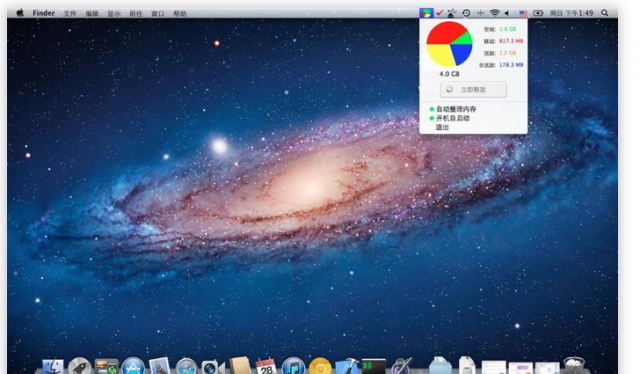640x374 pixels.
Task: Click the memory usage pie chart
Action: pyautogui.click(x=449, y=44)
